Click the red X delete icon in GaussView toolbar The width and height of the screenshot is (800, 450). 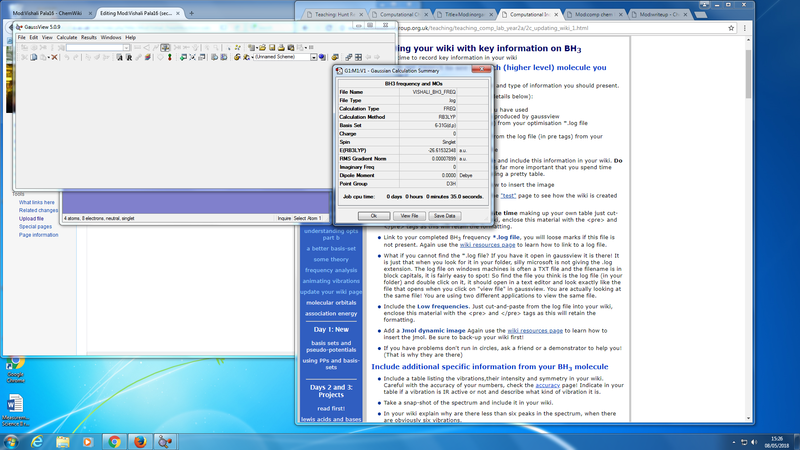tap(55, 57)
